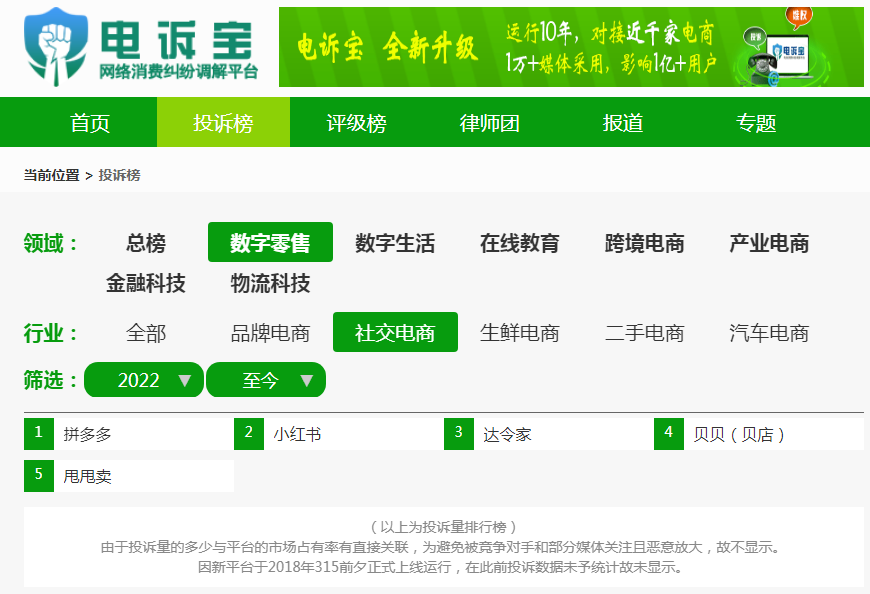
Task: Open rank 5 entry 甩甩卖
Action: click(129, 476)
